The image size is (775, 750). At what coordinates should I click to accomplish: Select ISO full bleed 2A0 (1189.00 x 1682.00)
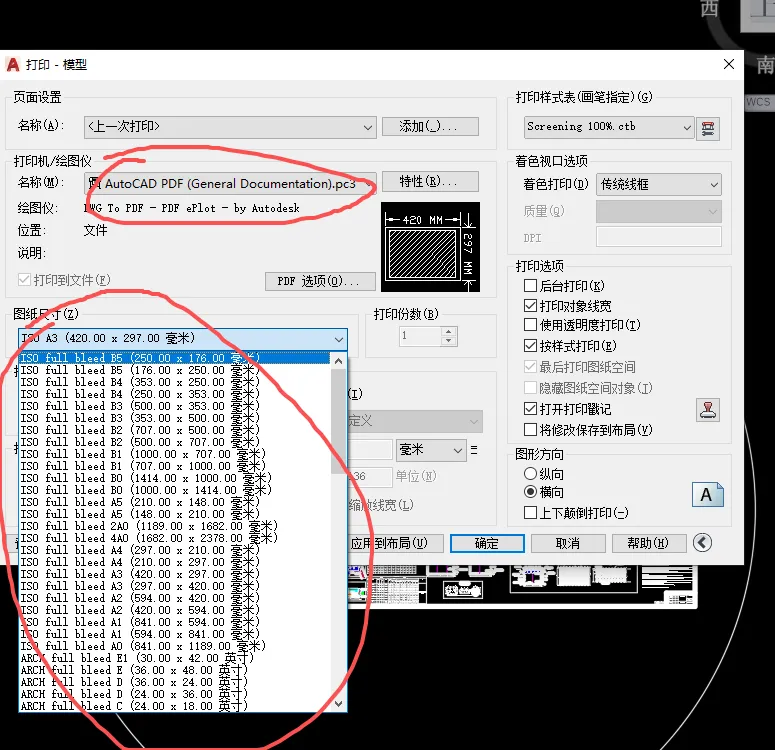(174, 526)
